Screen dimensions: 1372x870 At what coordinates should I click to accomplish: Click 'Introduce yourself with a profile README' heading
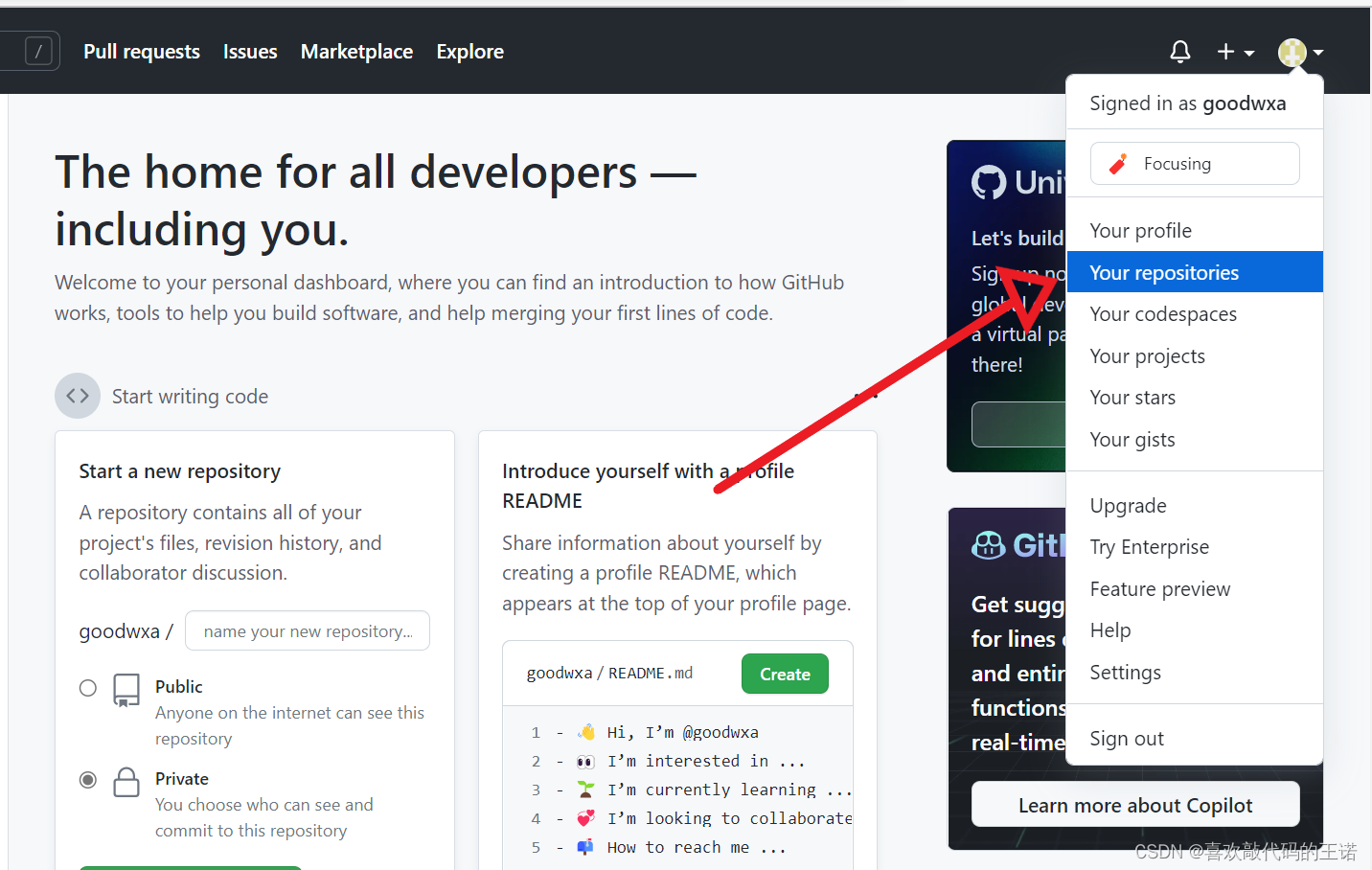648,486
